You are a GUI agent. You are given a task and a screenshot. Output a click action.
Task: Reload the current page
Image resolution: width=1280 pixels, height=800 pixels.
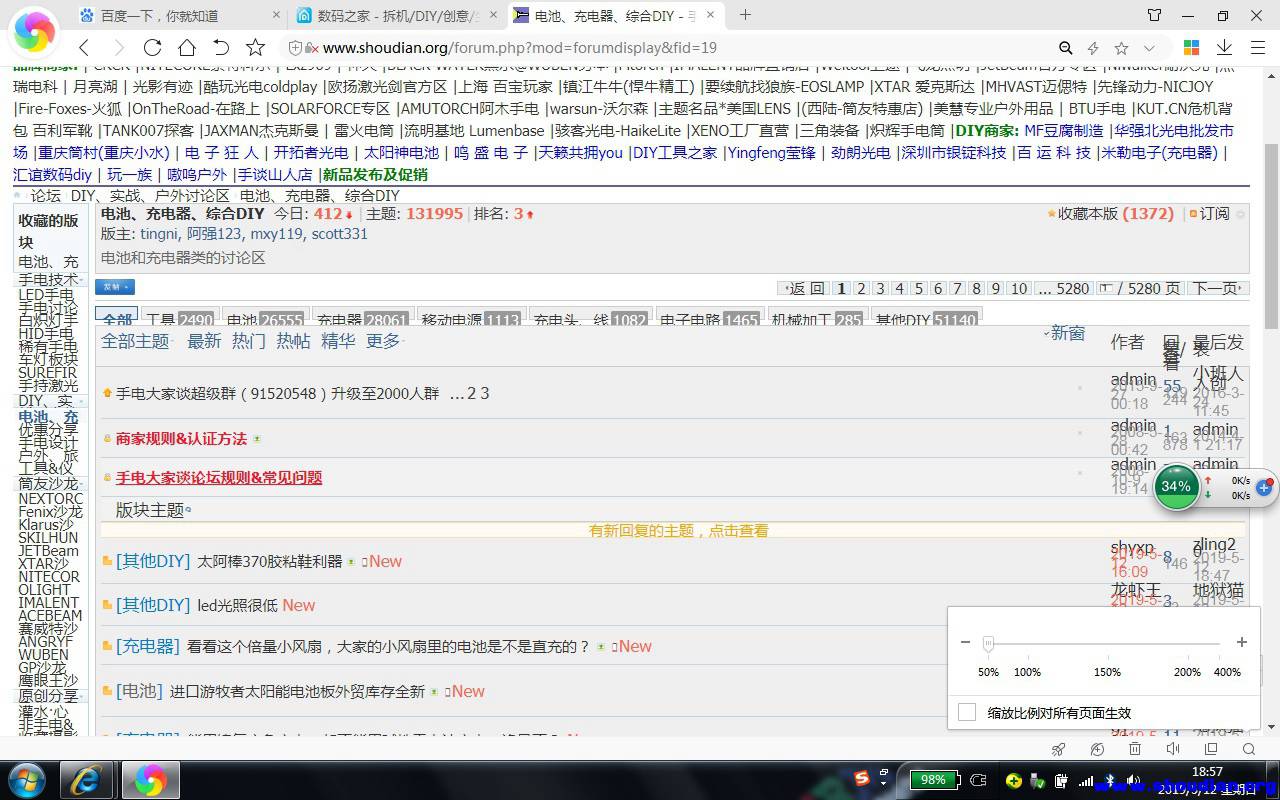[x=152, y=48]
